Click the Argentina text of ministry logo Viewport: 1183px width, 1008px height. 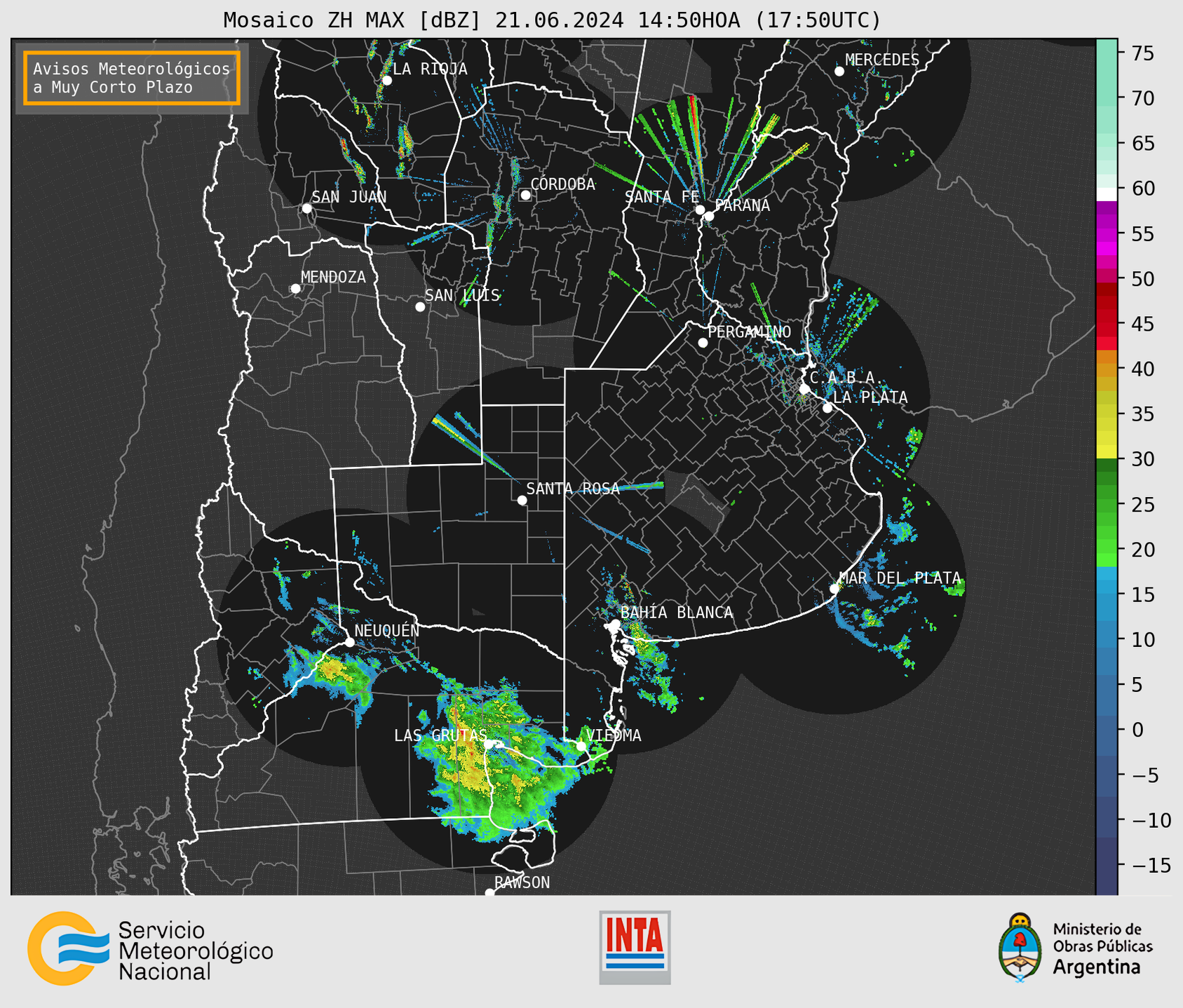[x=1097, y=968]
